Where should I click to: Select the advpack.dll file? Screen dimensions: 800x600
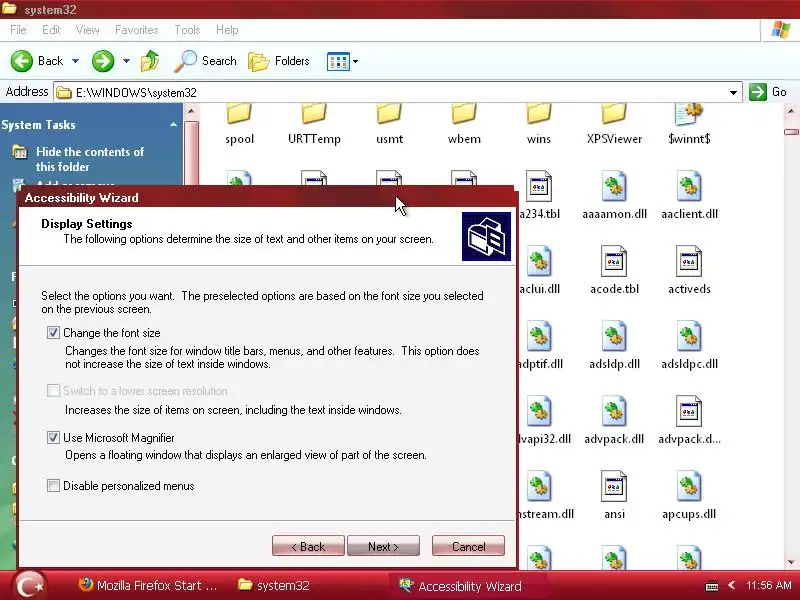(x=614, y=420)
